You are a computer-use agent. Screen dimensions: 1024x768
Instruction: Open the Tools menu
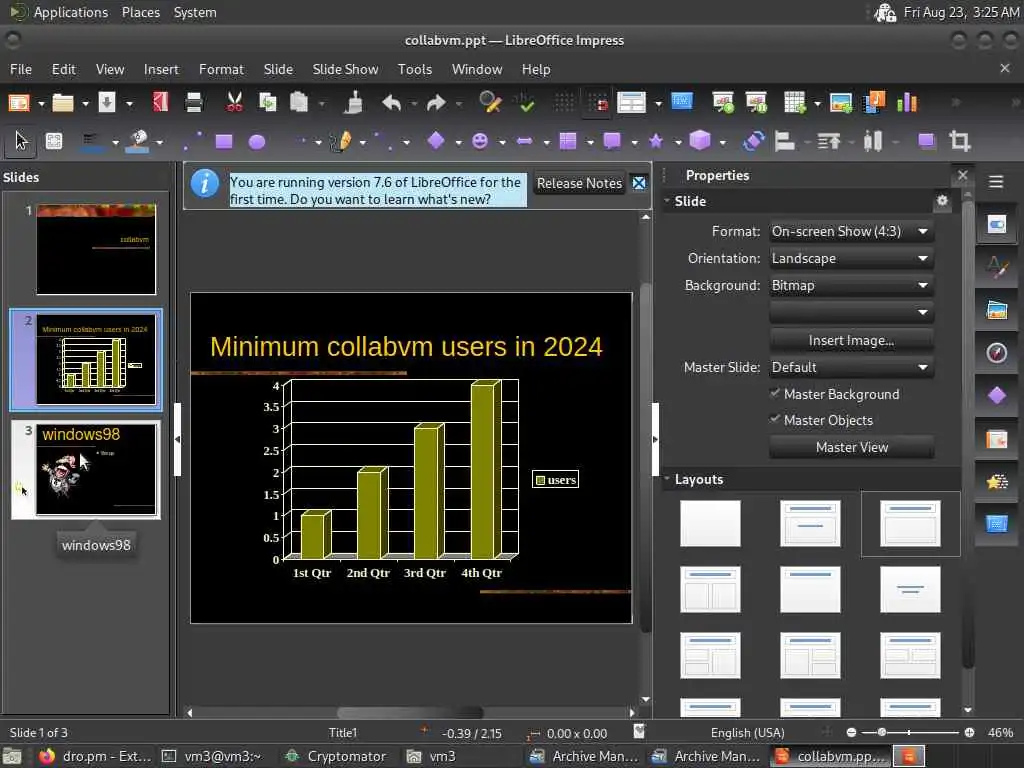click(x=415, y=69)
